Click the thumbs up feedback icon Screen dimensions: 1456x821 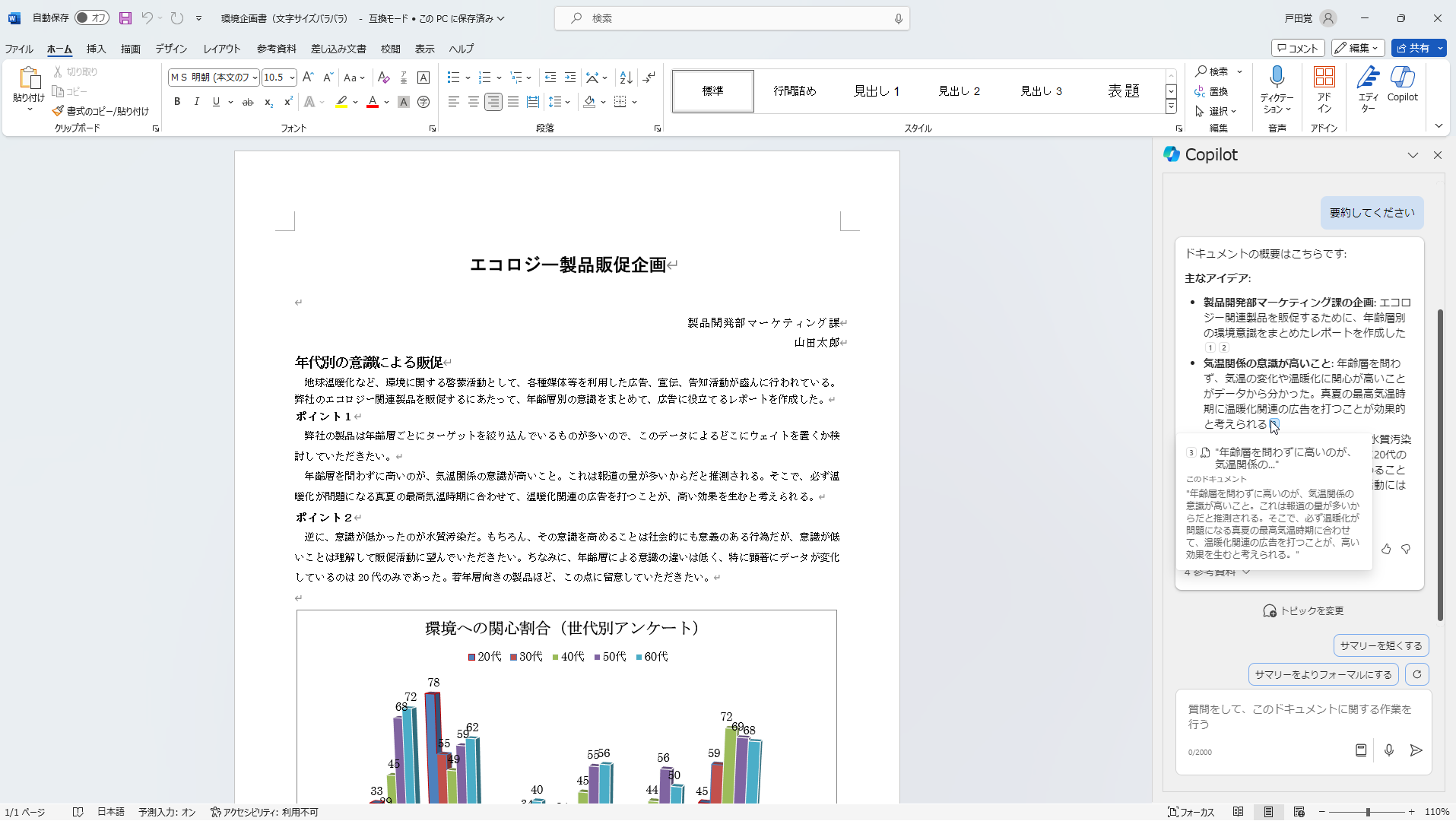[1386, 549]
